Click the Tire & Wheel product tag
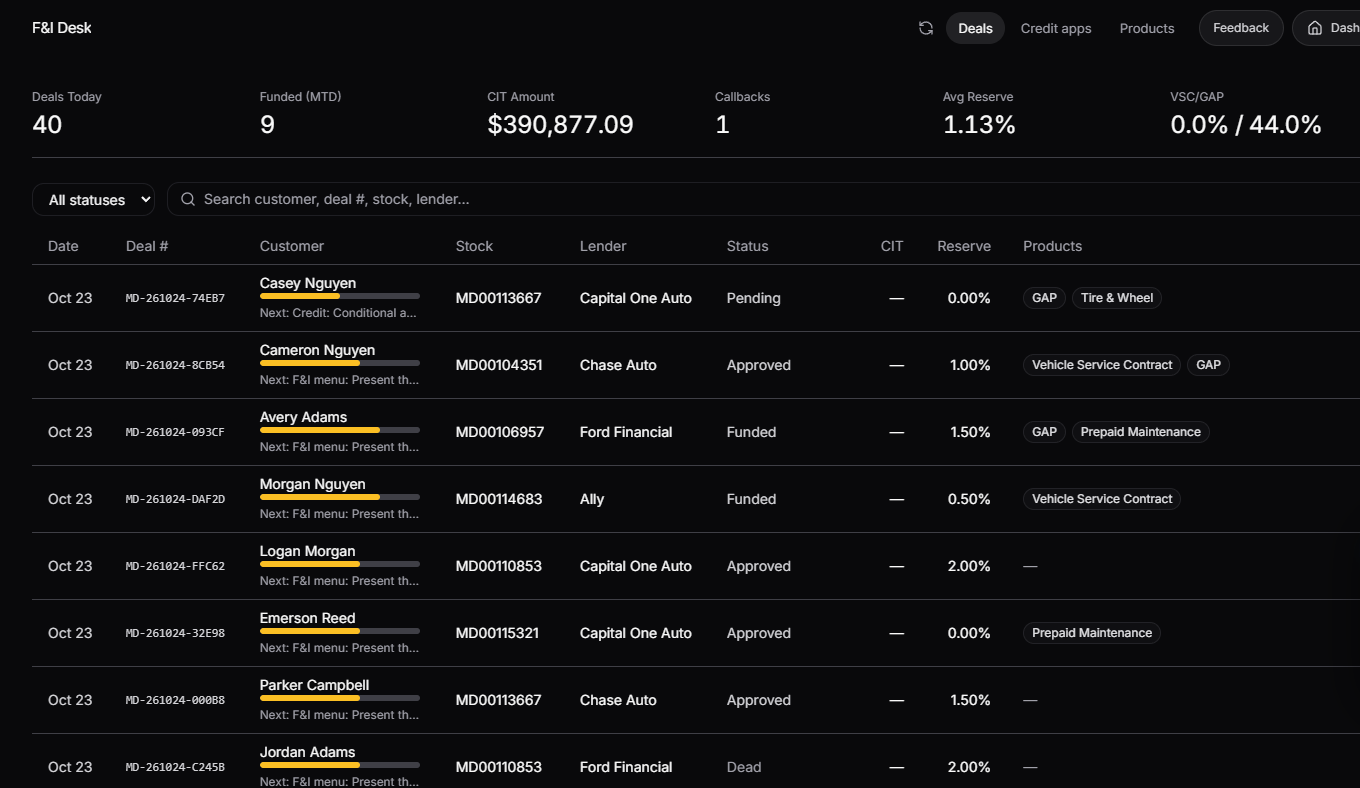 pyautogui.click(x=1117, y=298)
